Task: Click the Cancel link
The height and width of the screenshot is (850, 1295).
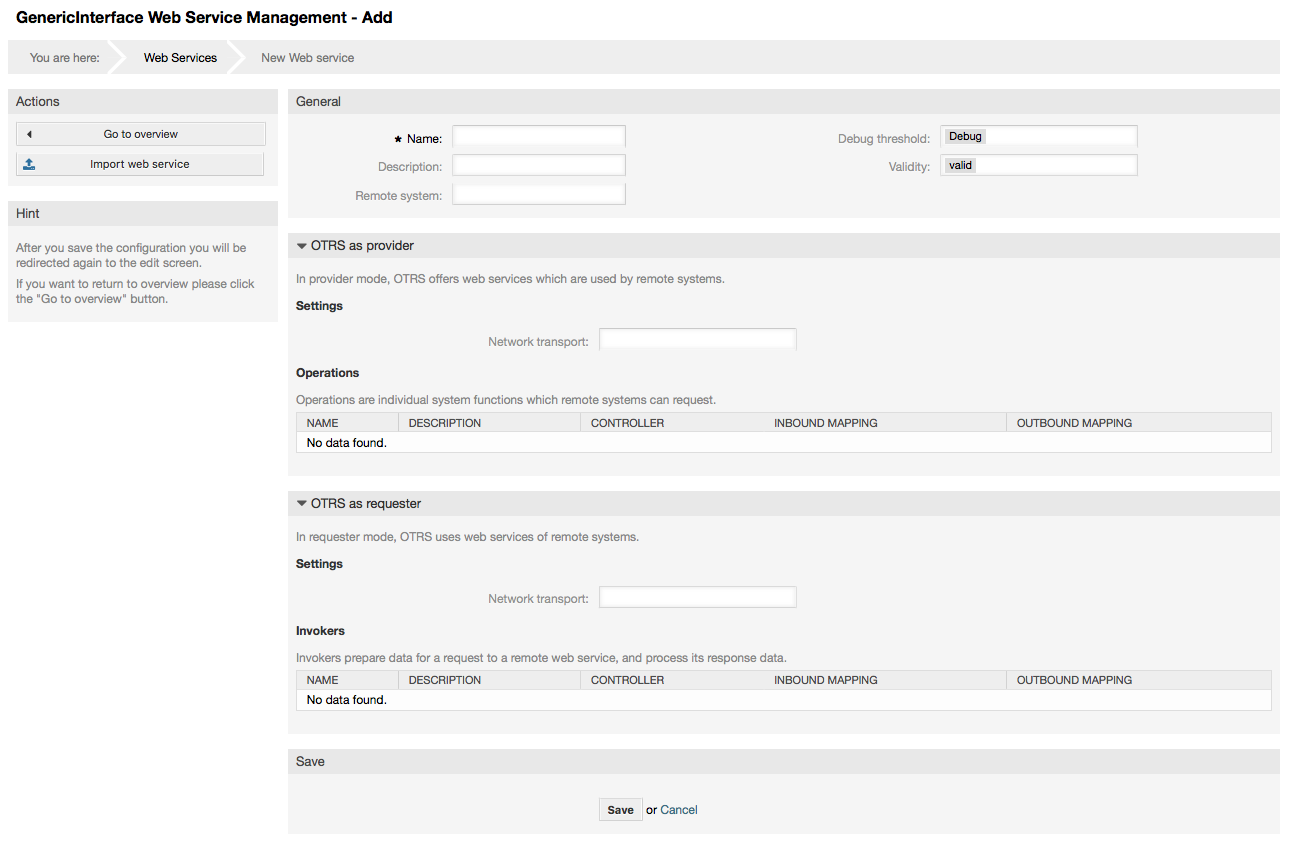Action: click(679, 810)
